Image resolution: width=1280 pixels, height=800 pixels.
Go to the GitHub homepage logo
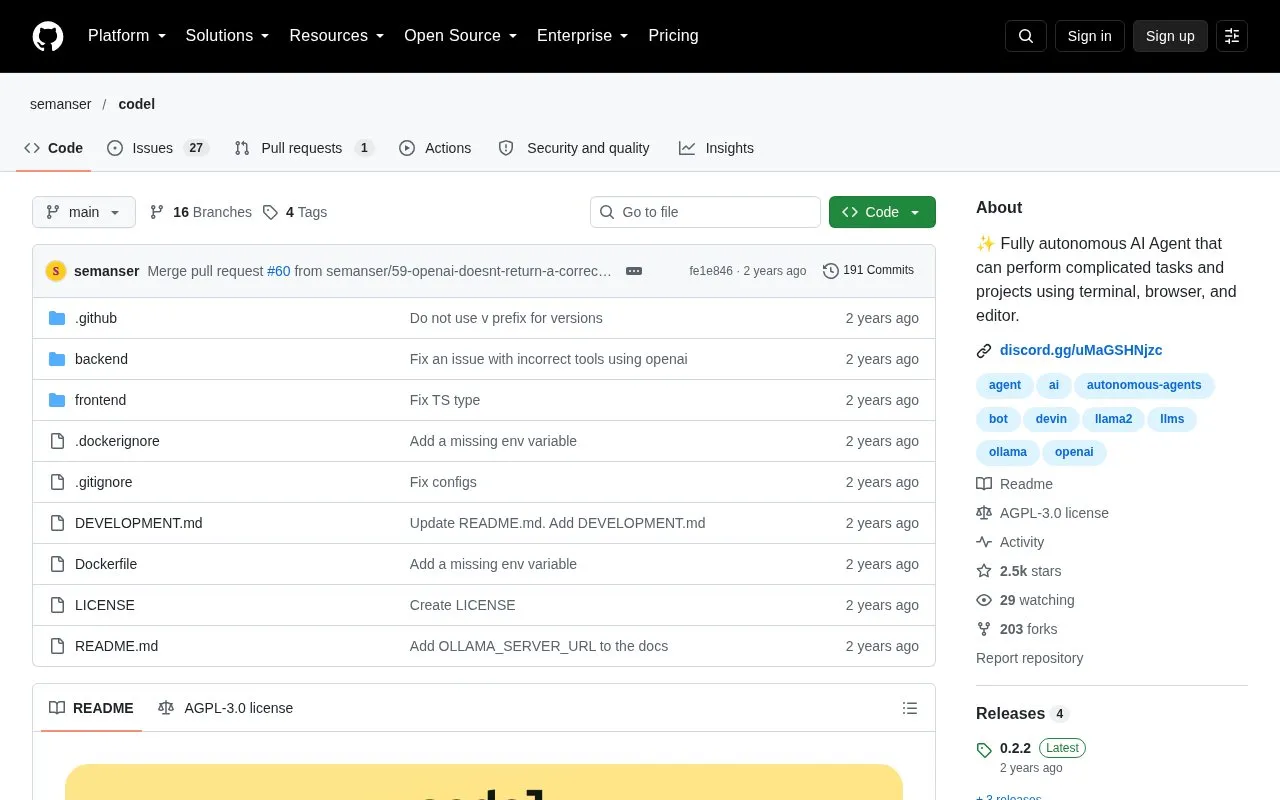coord(48,36)
